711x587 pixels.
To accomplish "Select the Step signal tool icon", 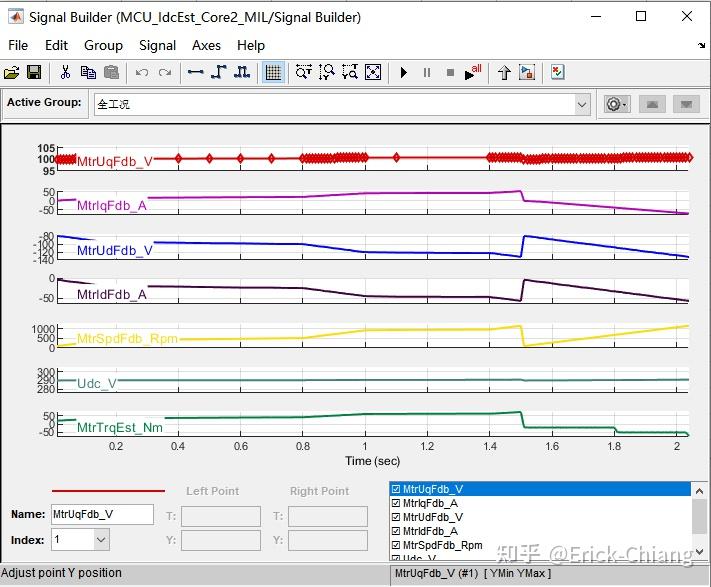I will click(x=219, y=73).
